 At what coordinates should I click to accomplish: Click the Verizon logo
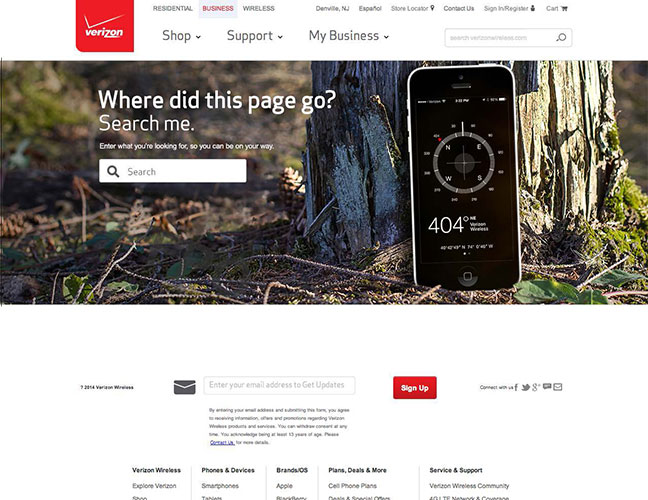[105, 26]
